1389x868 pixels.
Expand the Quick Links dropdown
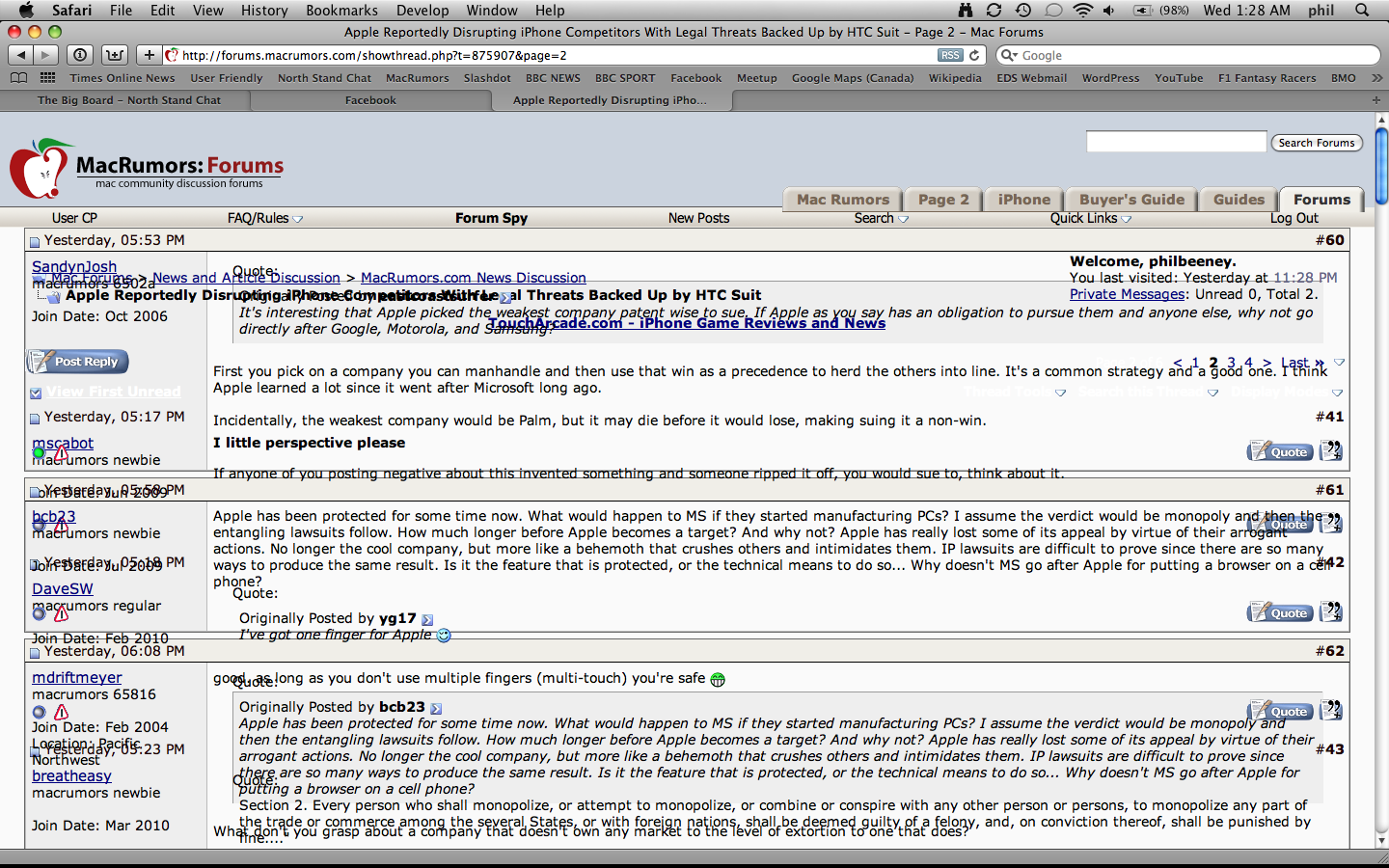pos(1127,219)
